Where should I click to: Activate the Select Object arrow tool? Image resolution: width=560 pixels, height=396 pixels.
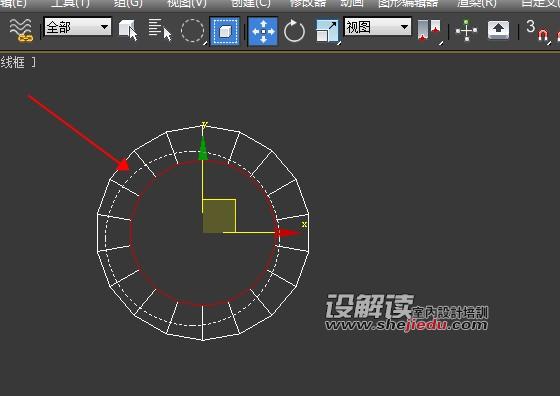point(128,30)
